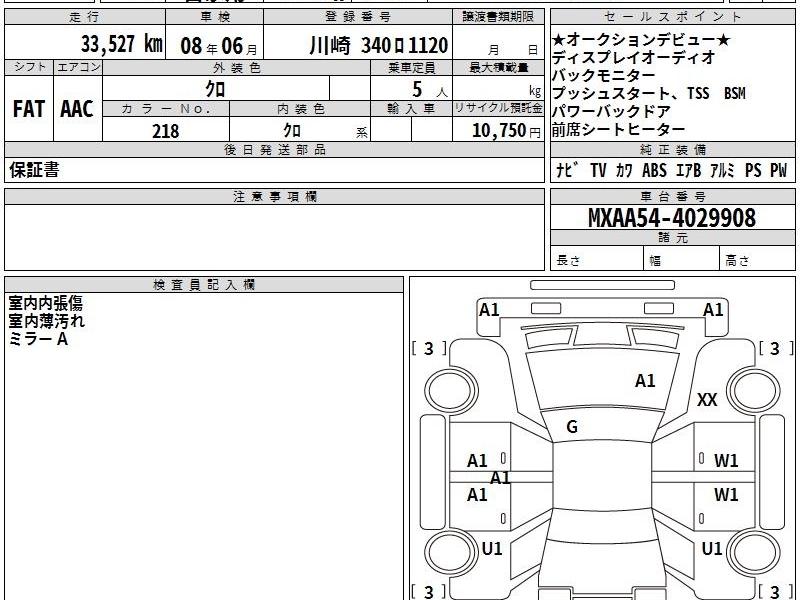This screenshot has height=600, width=800.
Task: Select the プッシュスタート、TSS BSM line
Action: (648, 93)
